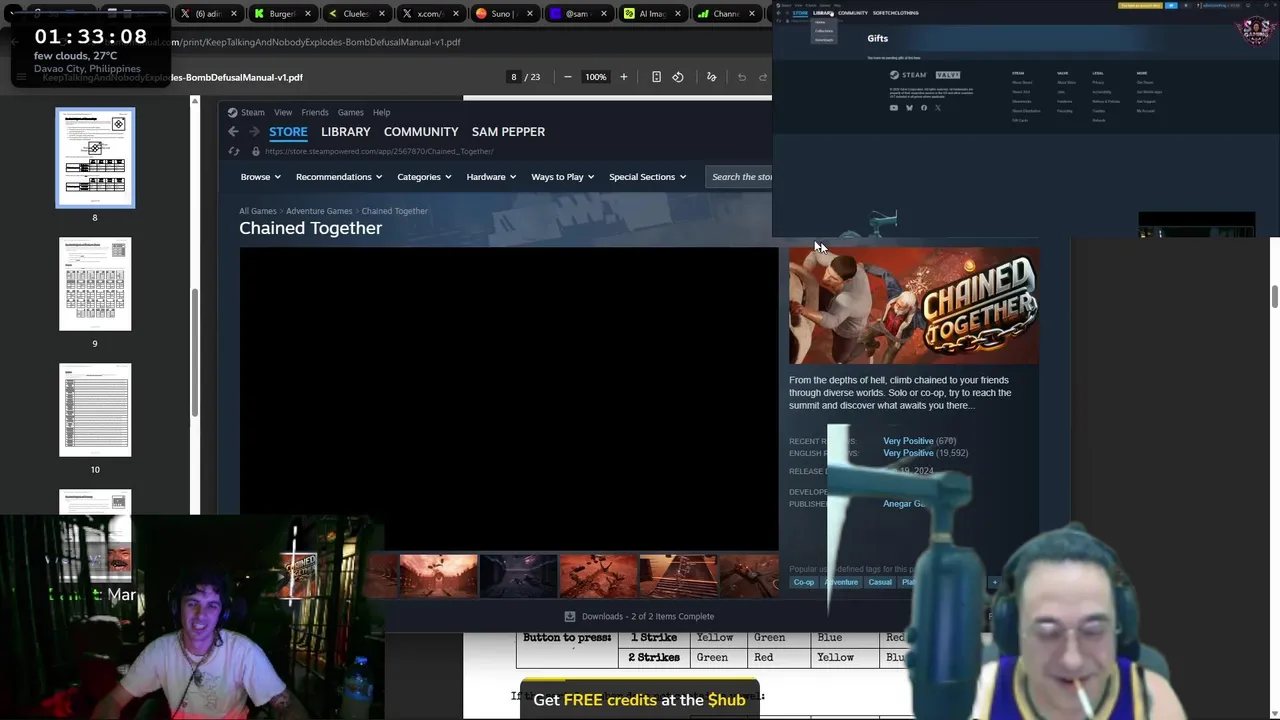Expand Ways to Play menu
The height and width of the screenshot is (720, 1280).
(x=562, y=177)
